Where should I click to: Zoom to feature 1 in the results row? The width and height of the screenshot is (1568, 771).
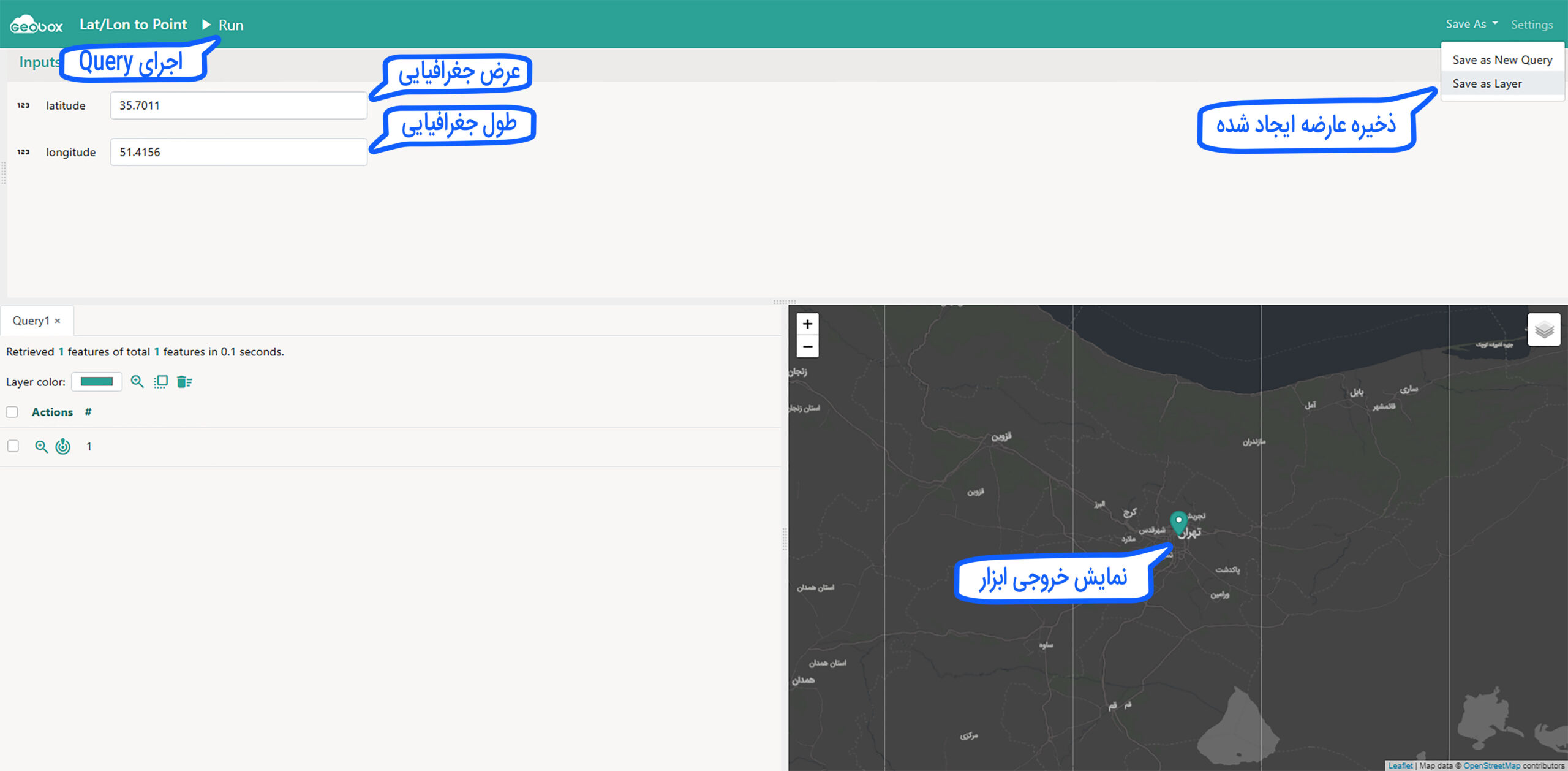point(41,447)
